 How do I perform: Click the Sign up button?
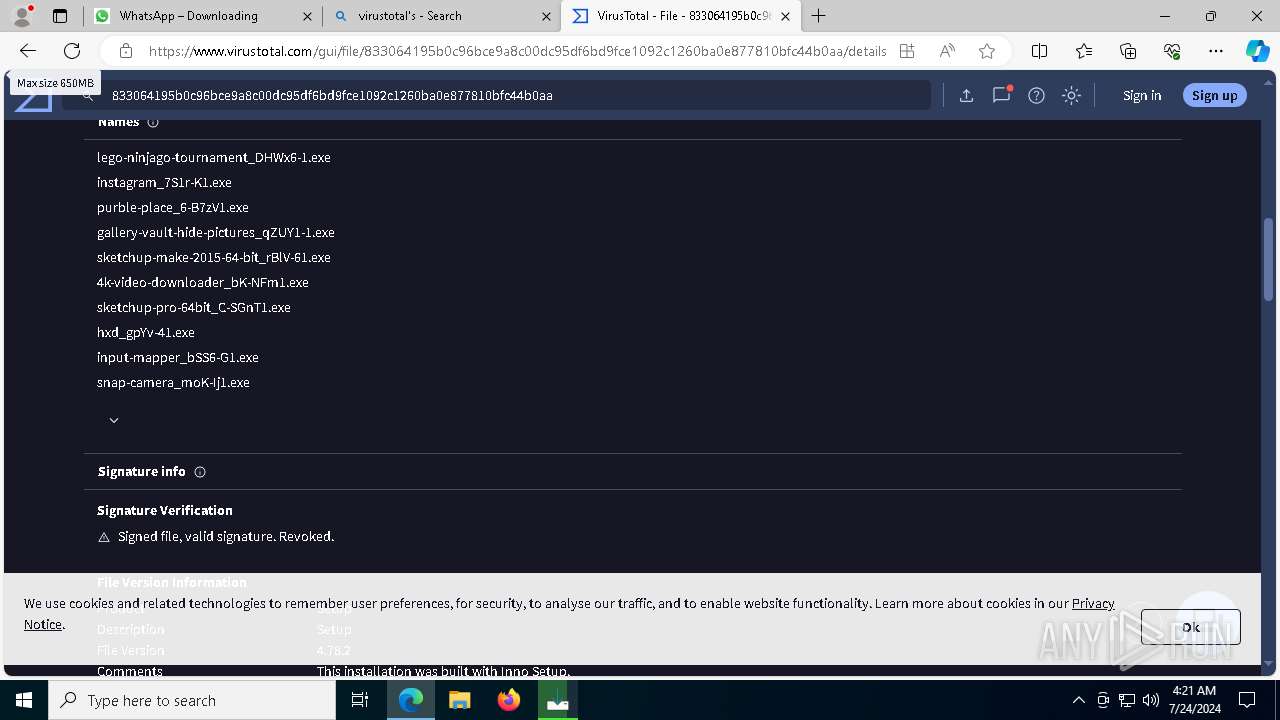(1214, 95)
